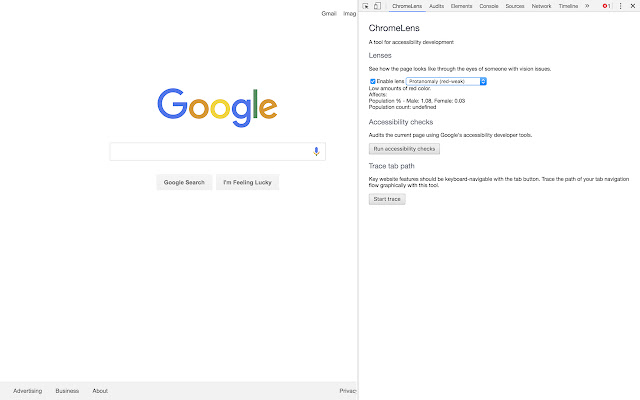Screen dimensions: 640x400
Task: Open the Console tab
Action: tap(489, 6)
